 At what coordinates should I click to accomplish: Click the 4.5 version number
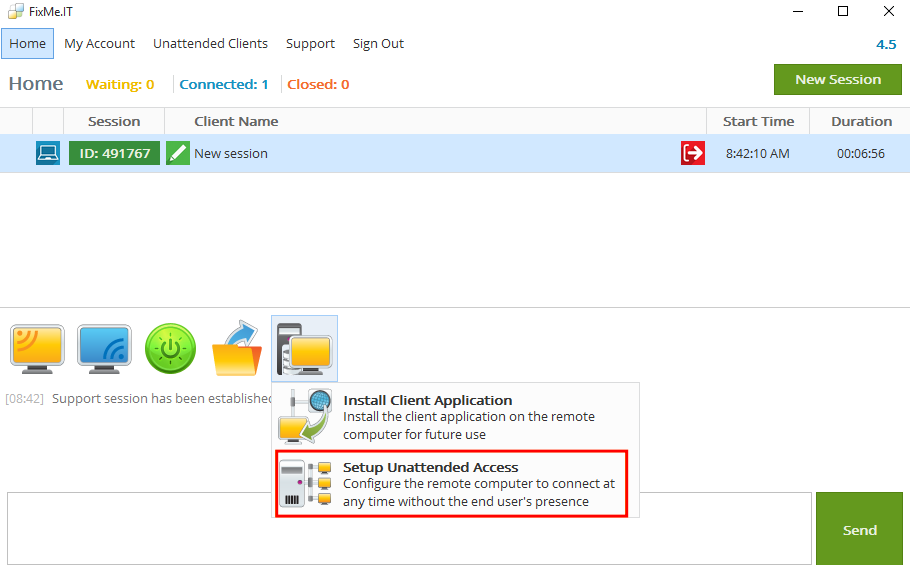pos(886,45)
